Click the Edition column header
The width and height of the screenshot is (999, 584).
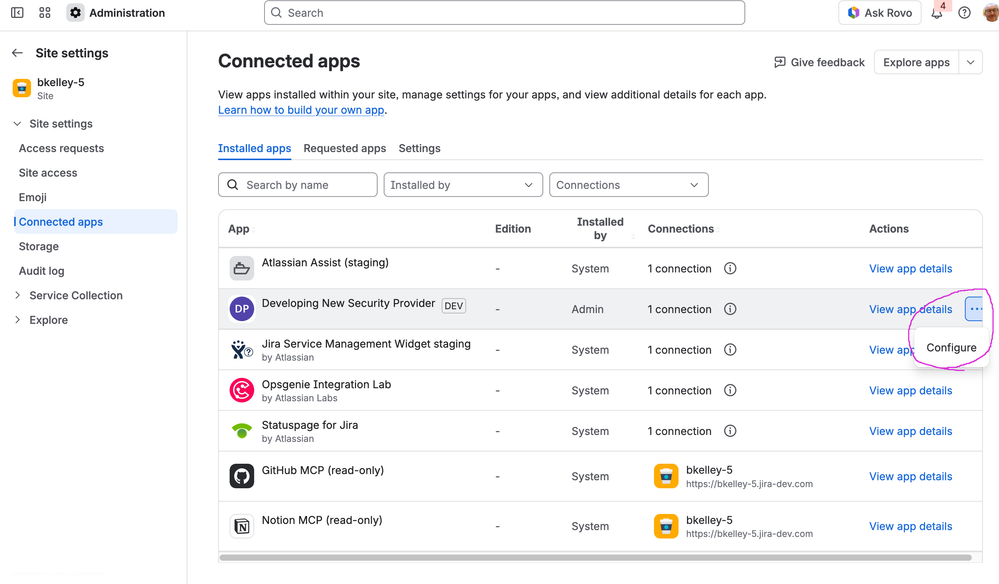click(x=513, y=229)
